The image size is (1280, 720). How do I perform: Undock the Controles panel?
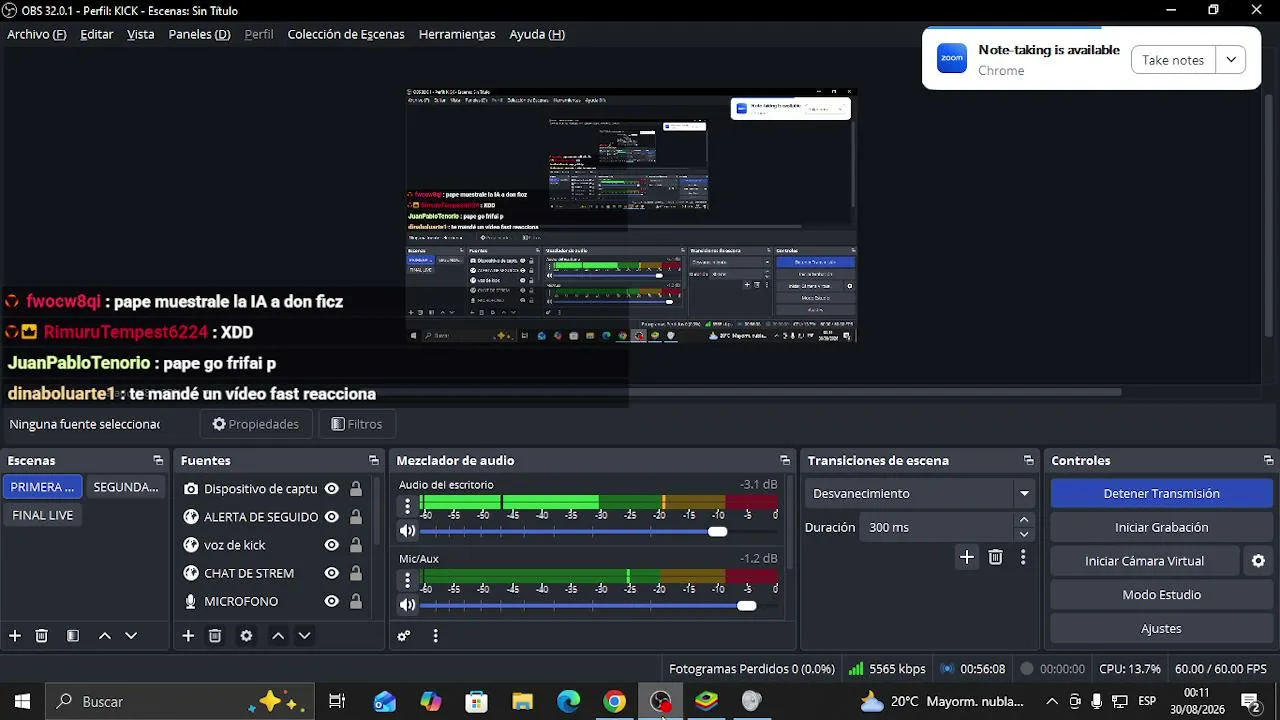(1269, 461)
